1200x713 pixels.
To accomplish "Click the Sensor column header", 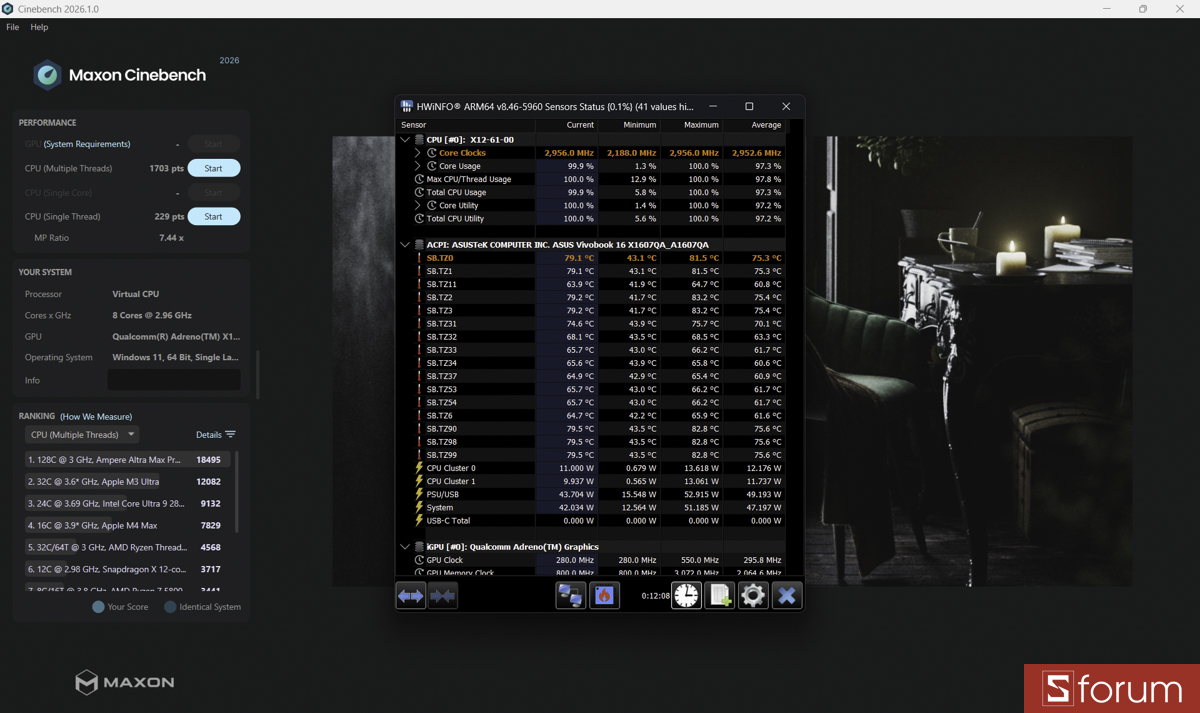I will click(x=467, y=125).
